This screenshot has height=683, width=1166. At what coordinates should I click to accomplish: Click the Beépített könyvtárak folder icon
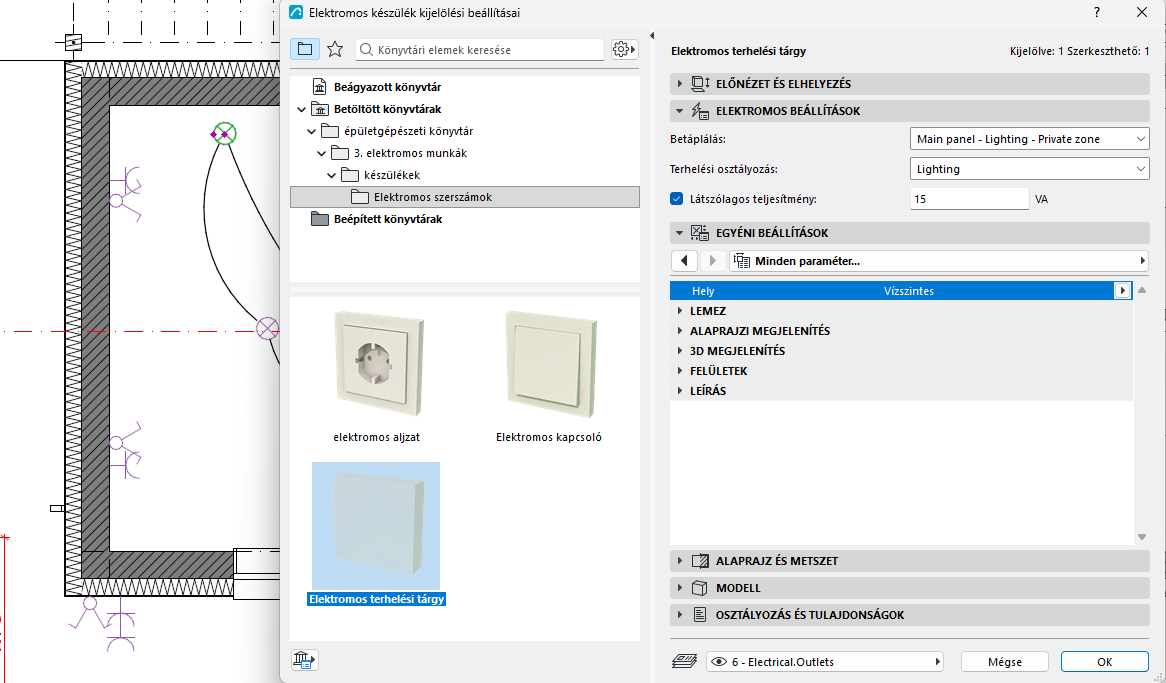[320, 219]
